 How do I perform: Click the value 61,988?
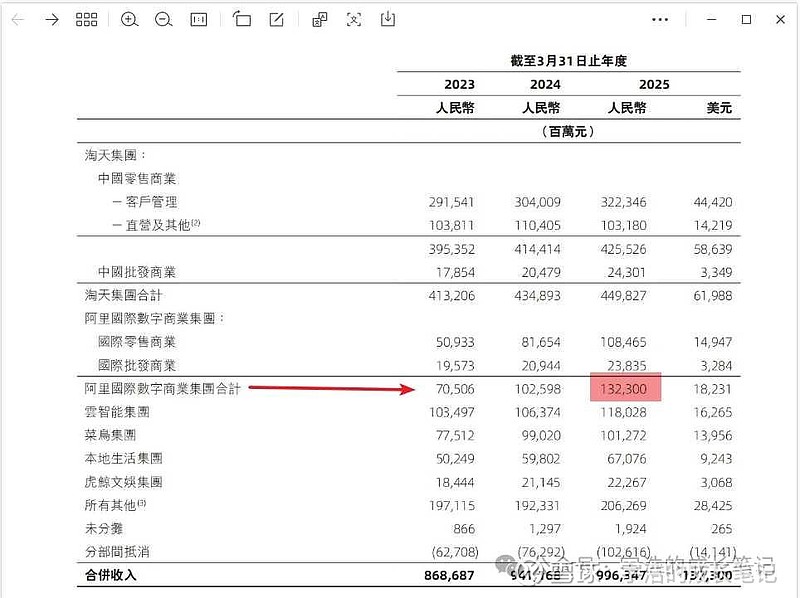[713, 295]
